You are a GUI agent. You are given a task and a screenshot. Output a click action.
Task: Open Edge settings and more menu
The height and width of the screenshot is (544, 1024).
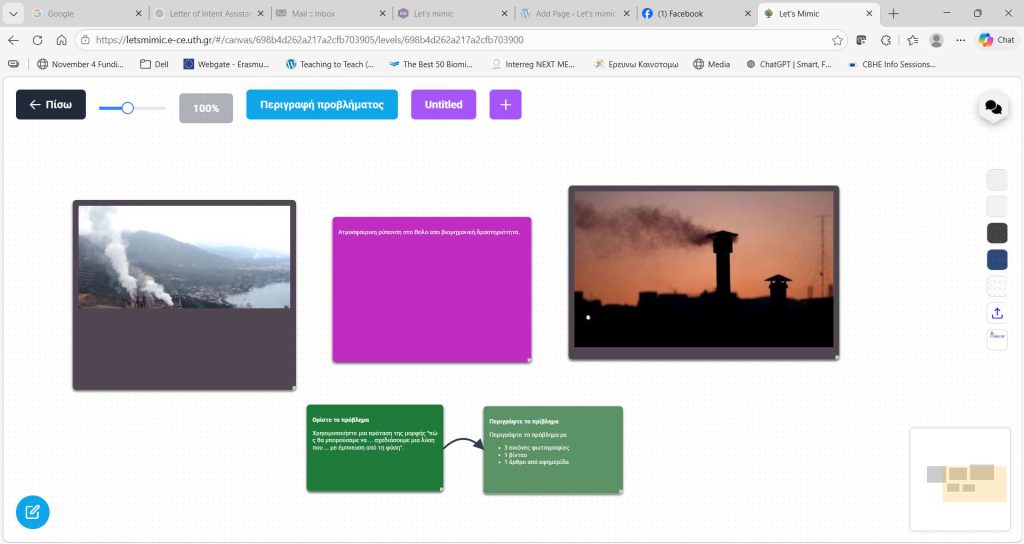click(962, 40)
